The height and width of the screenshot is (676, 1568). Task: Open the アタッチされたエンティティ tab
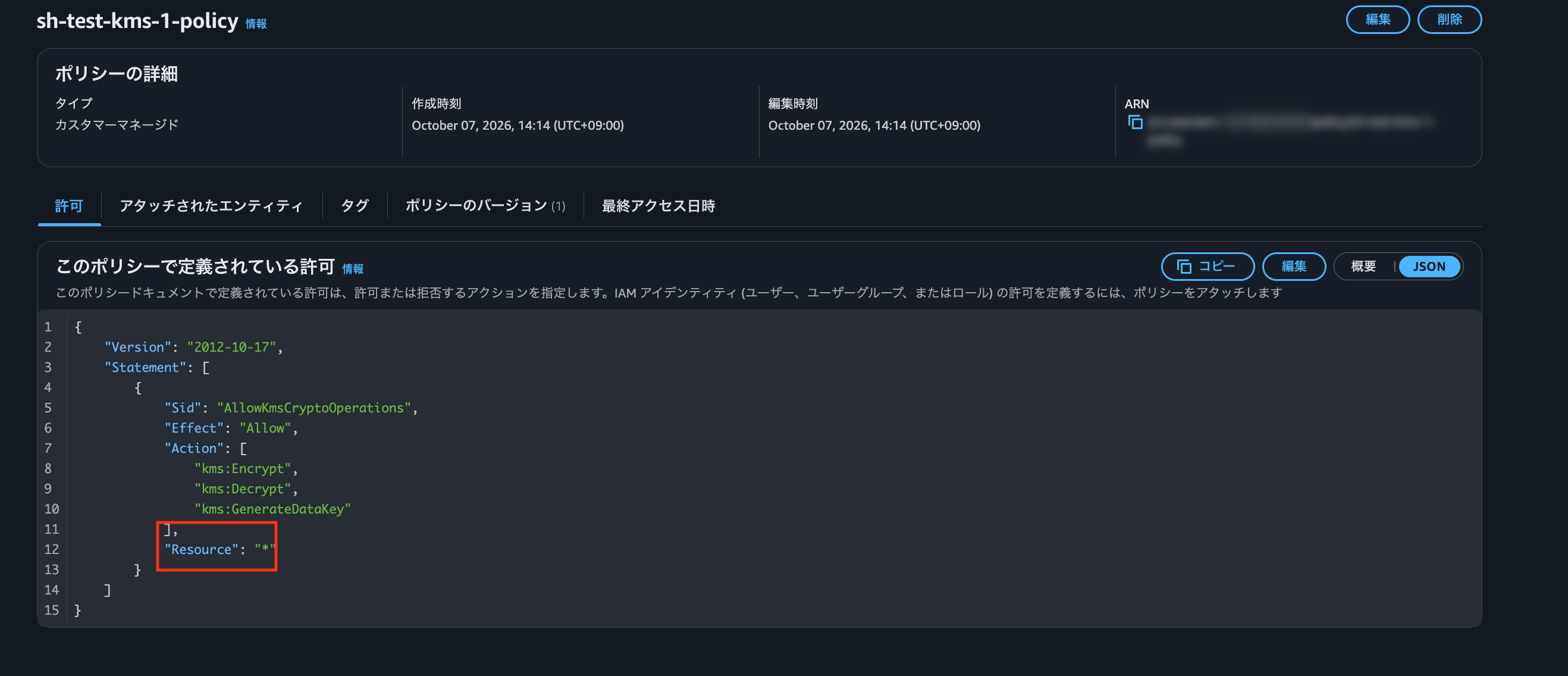[x=211, y=206]
